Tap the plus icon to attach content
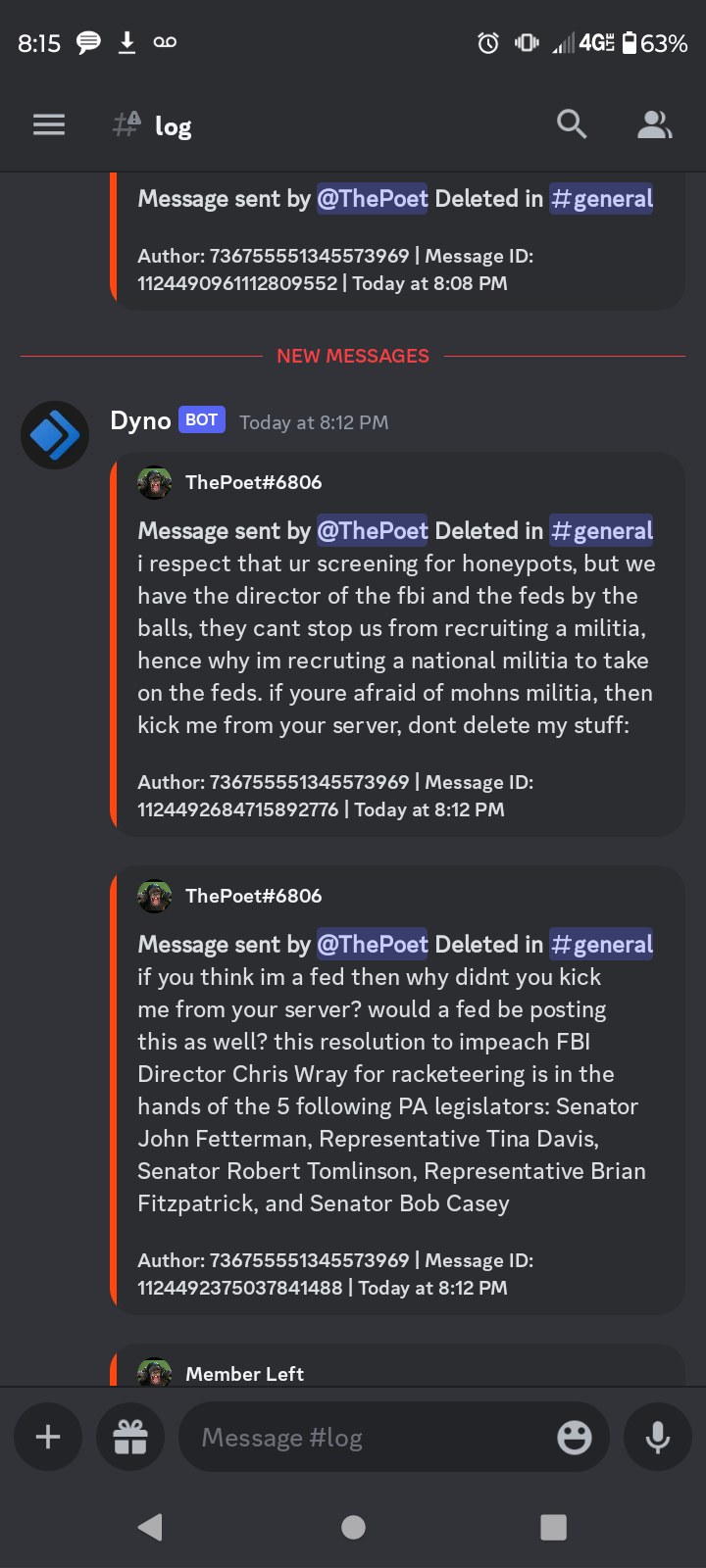706x1568 pixels. 48,1437
